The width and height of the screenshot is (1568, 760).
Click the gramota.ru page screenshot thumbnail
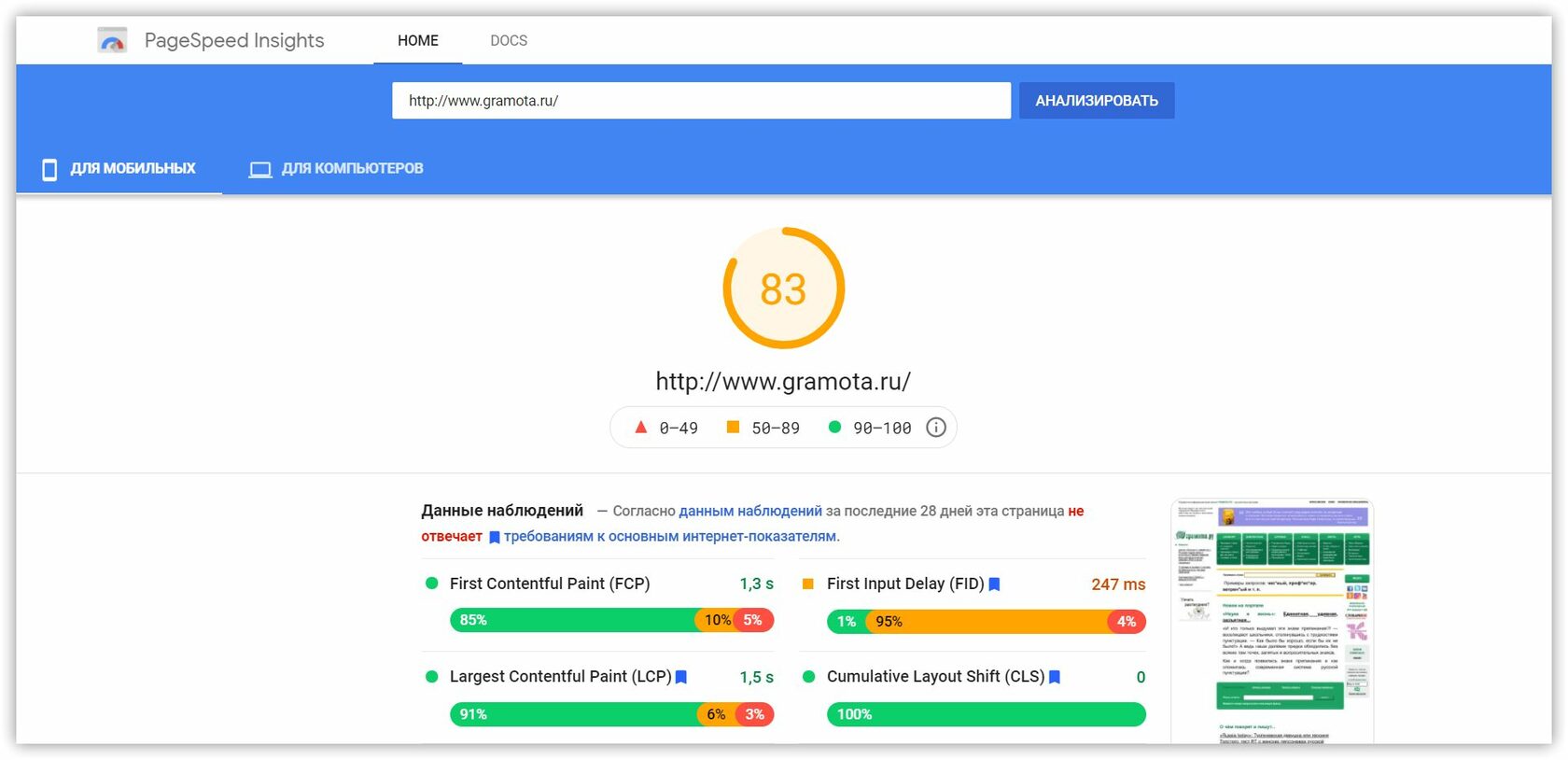pyautogui.click(x=1272, y=622)
